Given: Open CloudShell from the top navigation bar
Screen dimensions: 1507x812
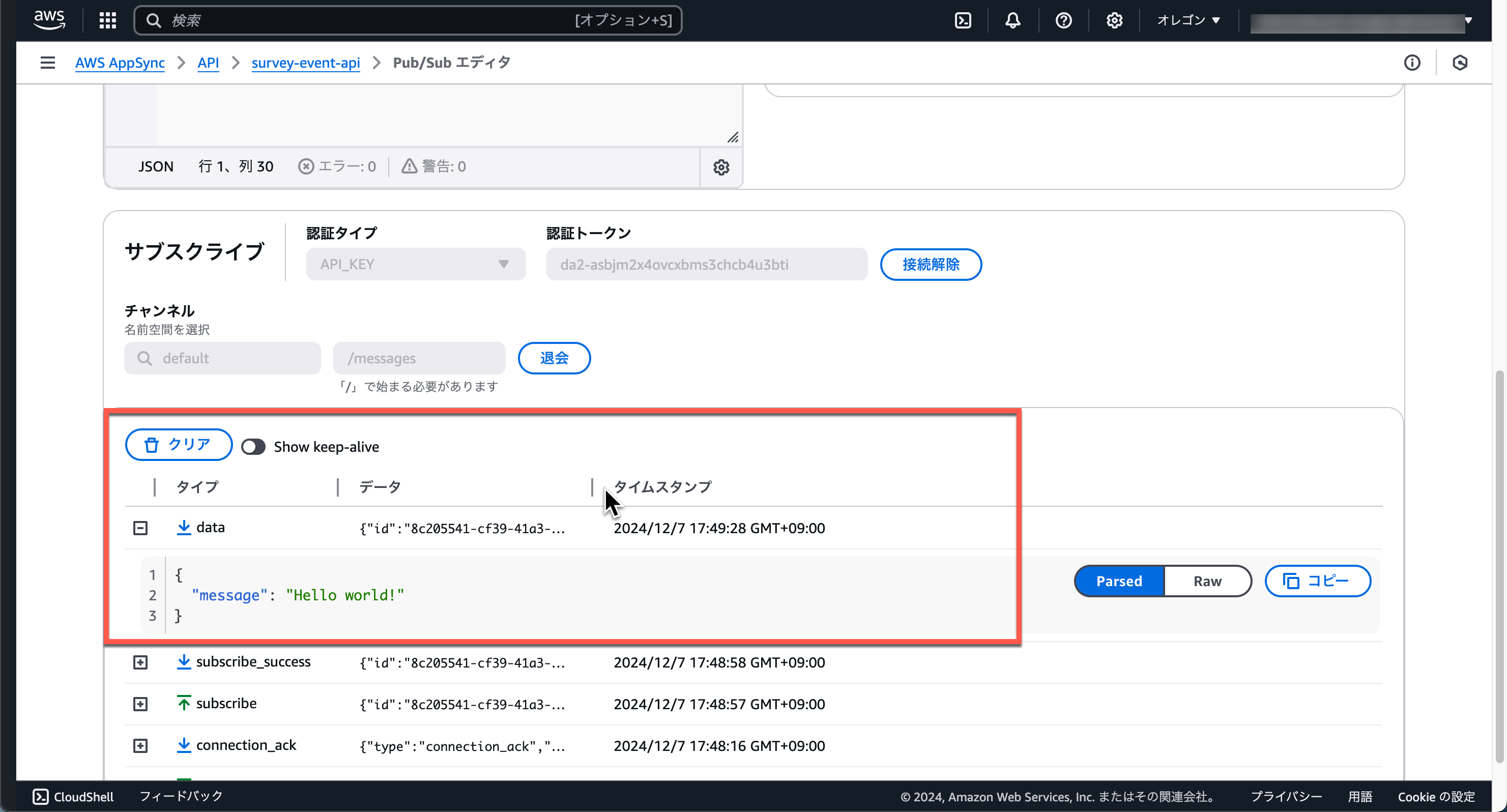Looking at the screenshot, I should [73, 796].
